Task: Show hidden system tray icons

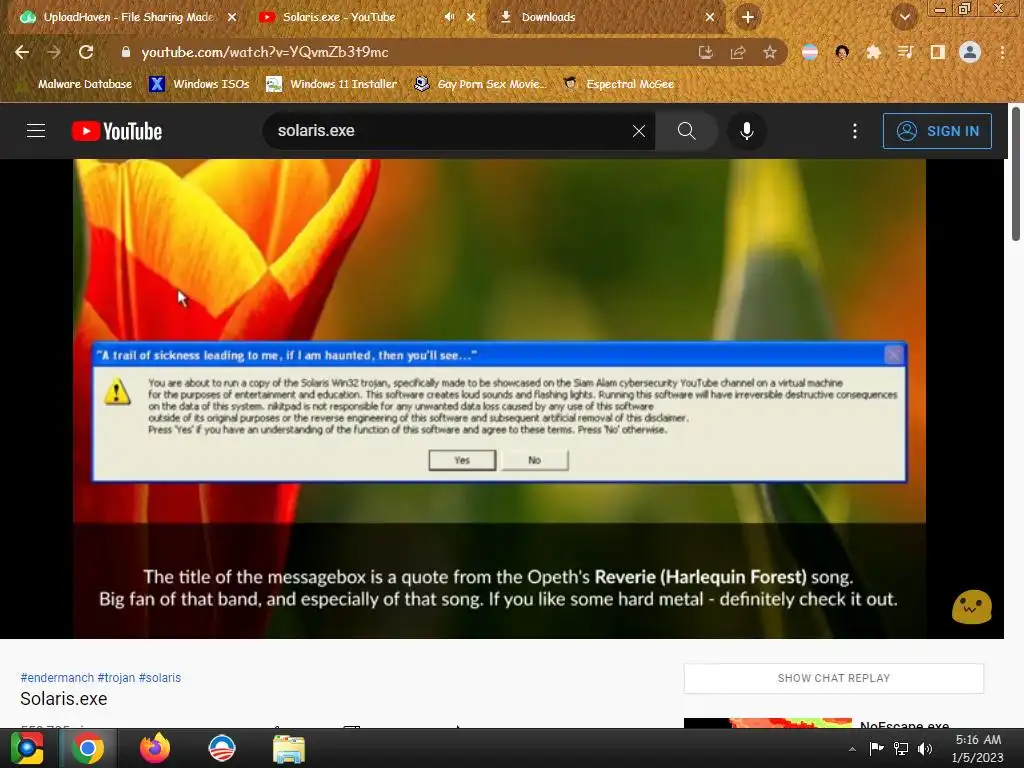Action: tap(852, 749)
